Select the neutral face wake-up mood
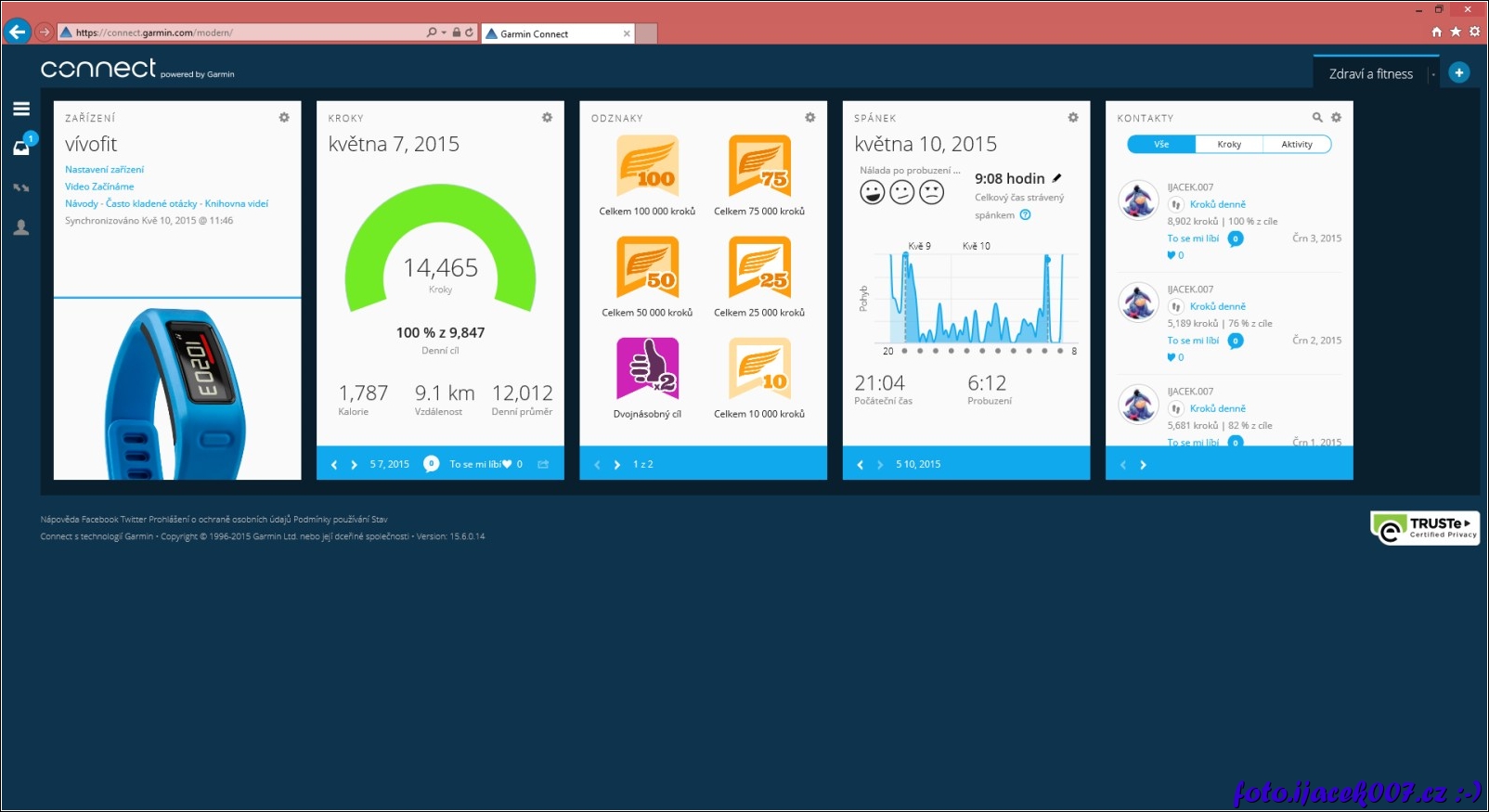The height and width of the screenshot is (812, 1489). click(x=901, y=192)
